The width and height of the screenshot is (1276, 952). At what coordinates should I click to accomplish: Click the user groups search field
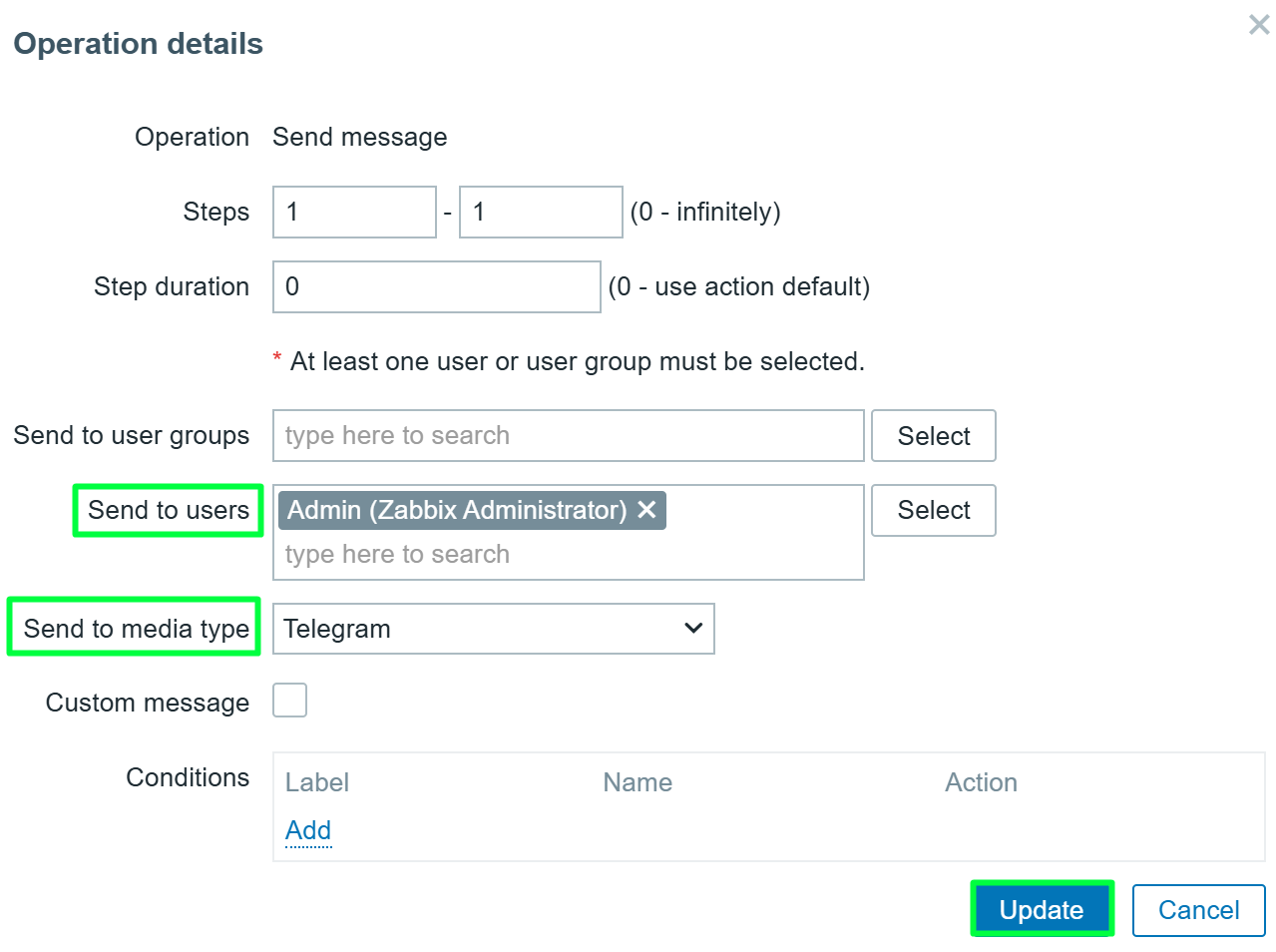pos(569,435)
